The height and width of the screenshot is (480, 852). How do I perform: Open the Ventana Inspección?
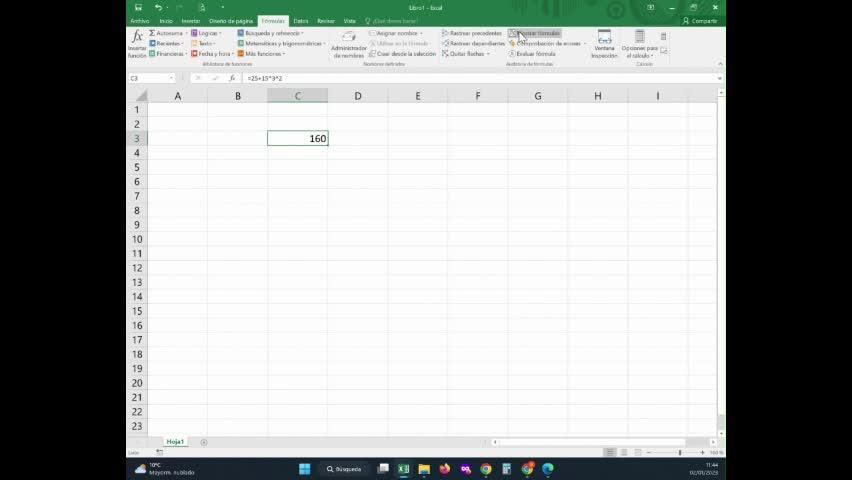[x=604, y=45]
